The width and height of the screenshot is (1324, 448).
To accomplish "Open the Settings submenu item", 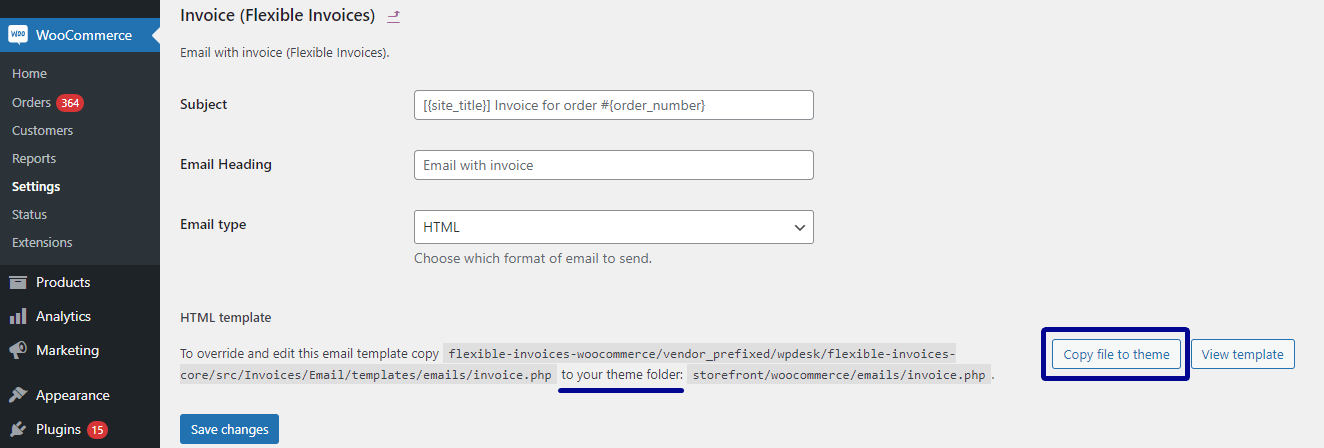I will pyautogui.click(x=36, y=186).
